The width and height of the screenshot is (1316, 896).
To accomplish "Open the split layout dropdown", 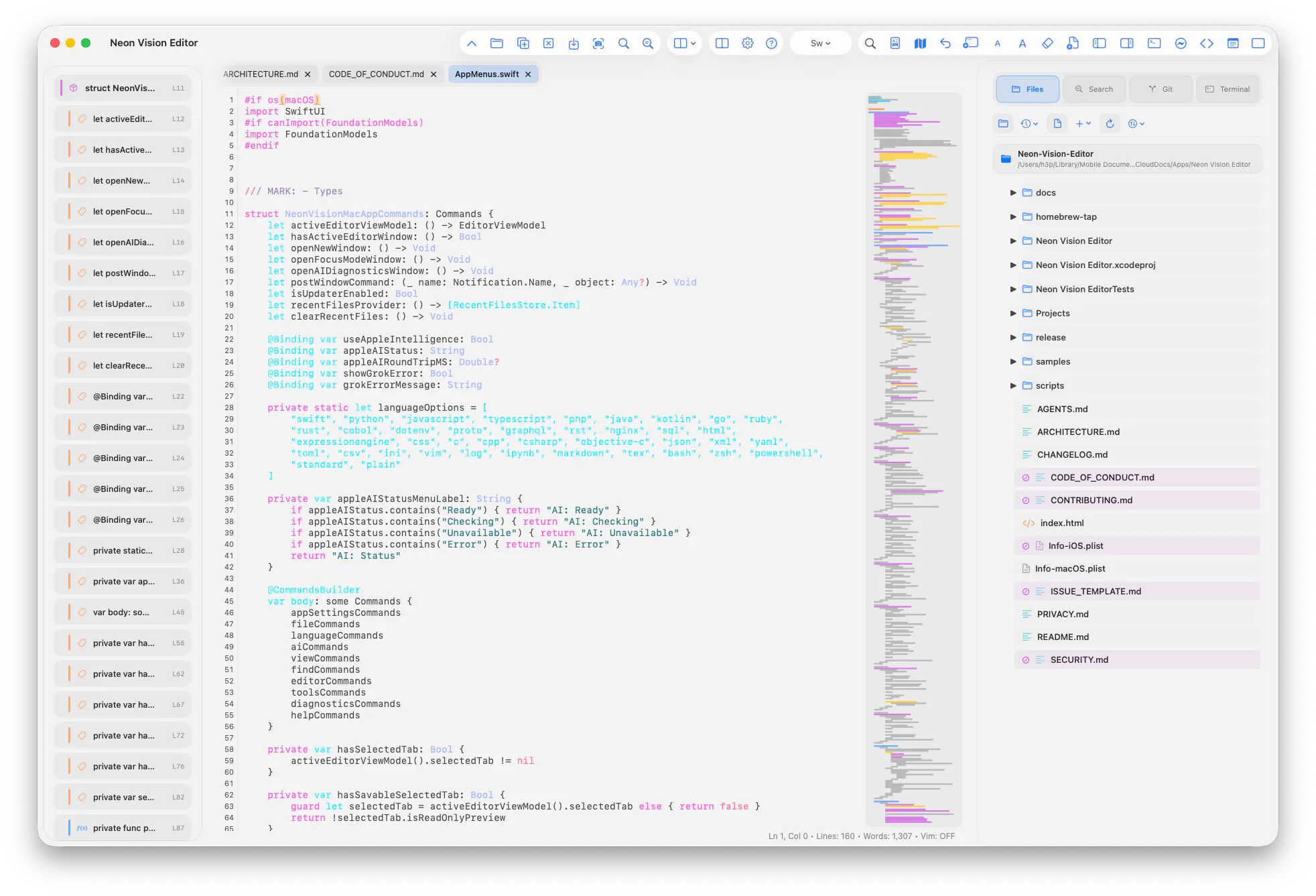I will click(x=684, y=44).
